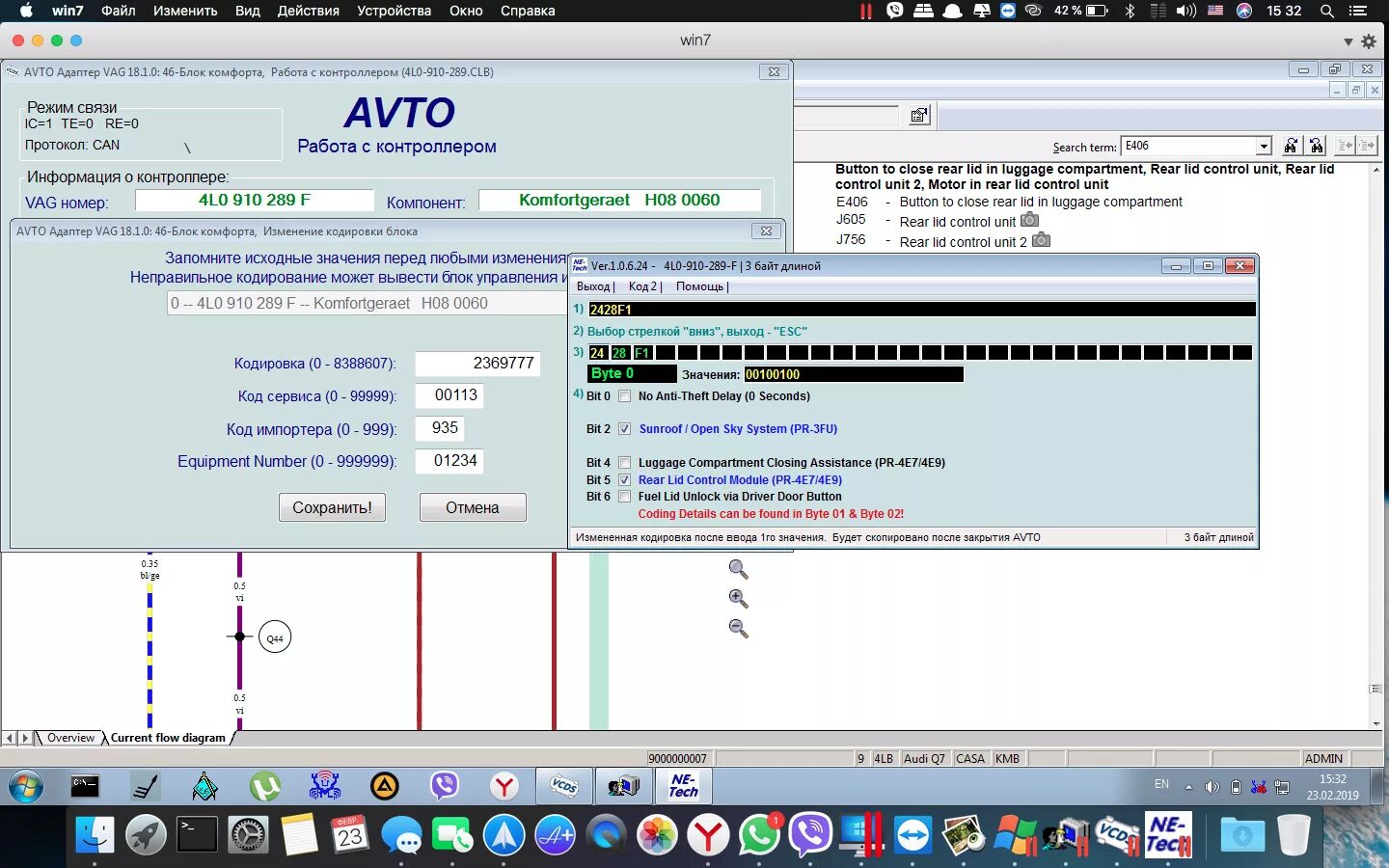Click the Кодировка field showing 2369777
Viewport: 1389px width, 868px height.
click(x=477, y=364)
